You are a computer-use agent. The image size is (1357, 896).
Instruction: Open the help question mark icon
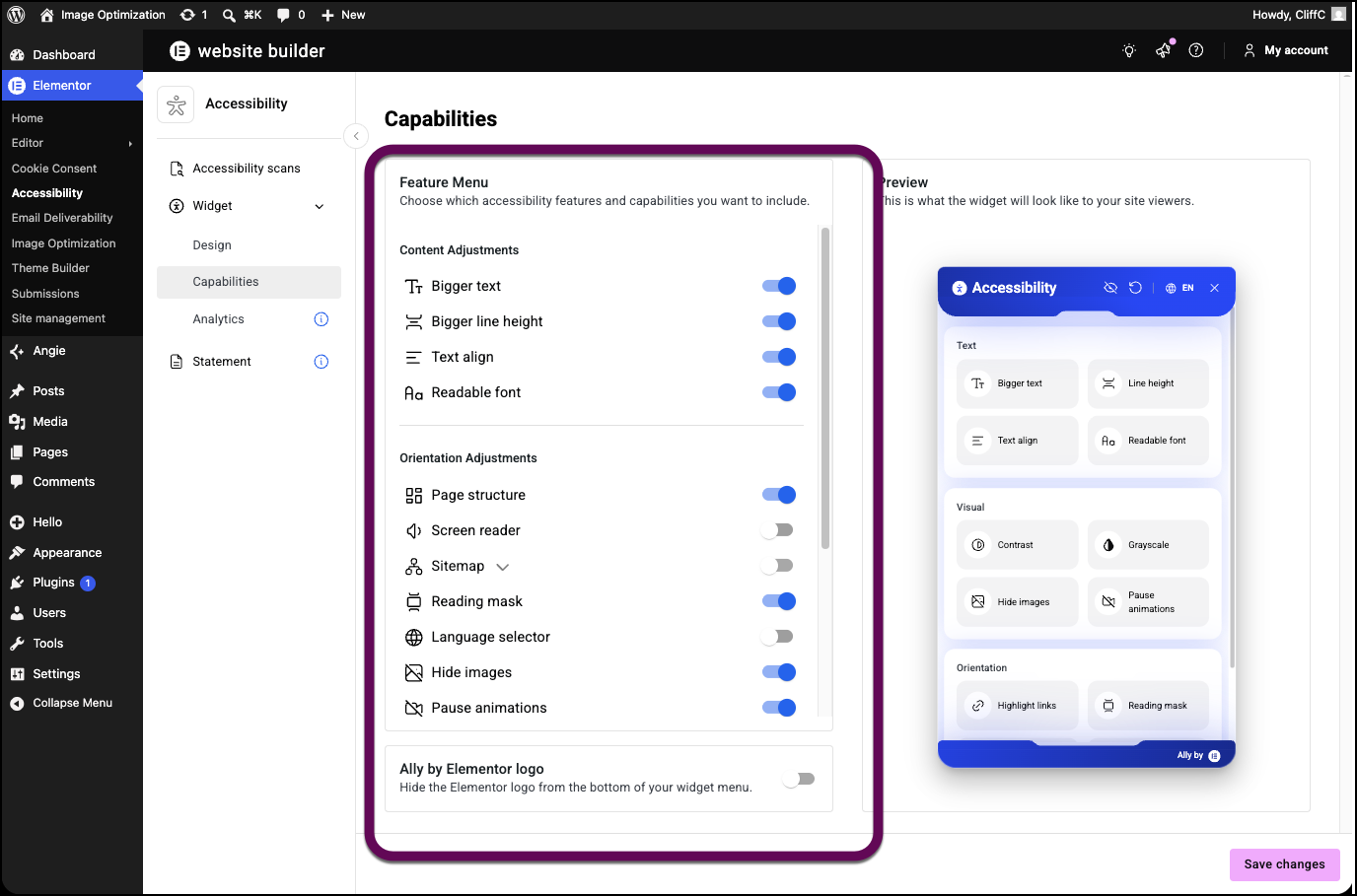coord(1196,50)
